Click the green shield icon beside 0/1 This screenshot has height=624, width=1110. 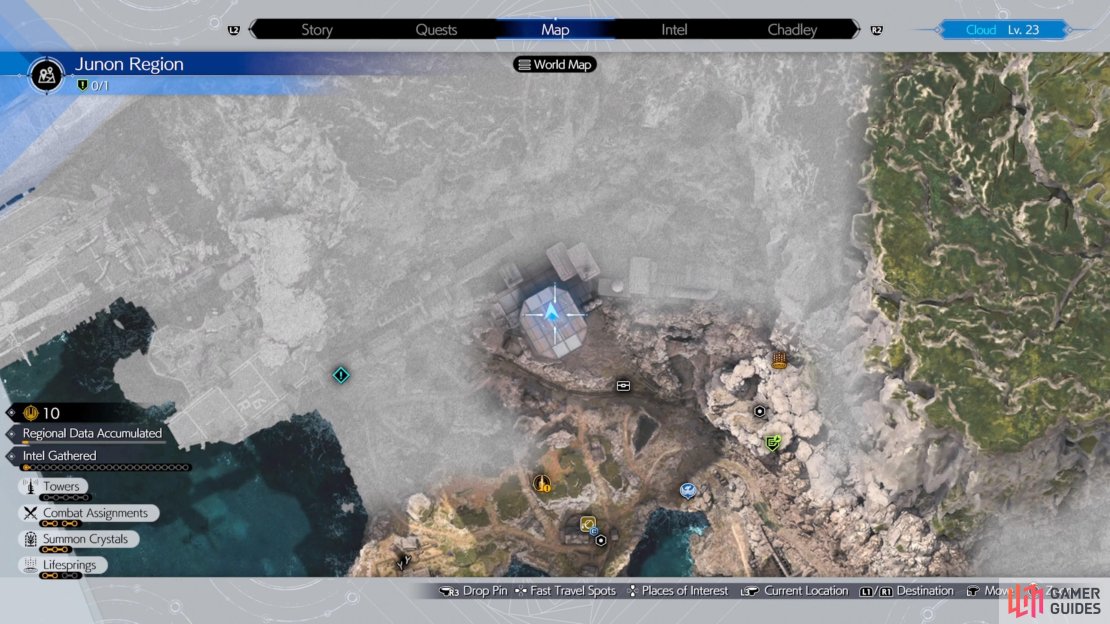pos(82,86)
